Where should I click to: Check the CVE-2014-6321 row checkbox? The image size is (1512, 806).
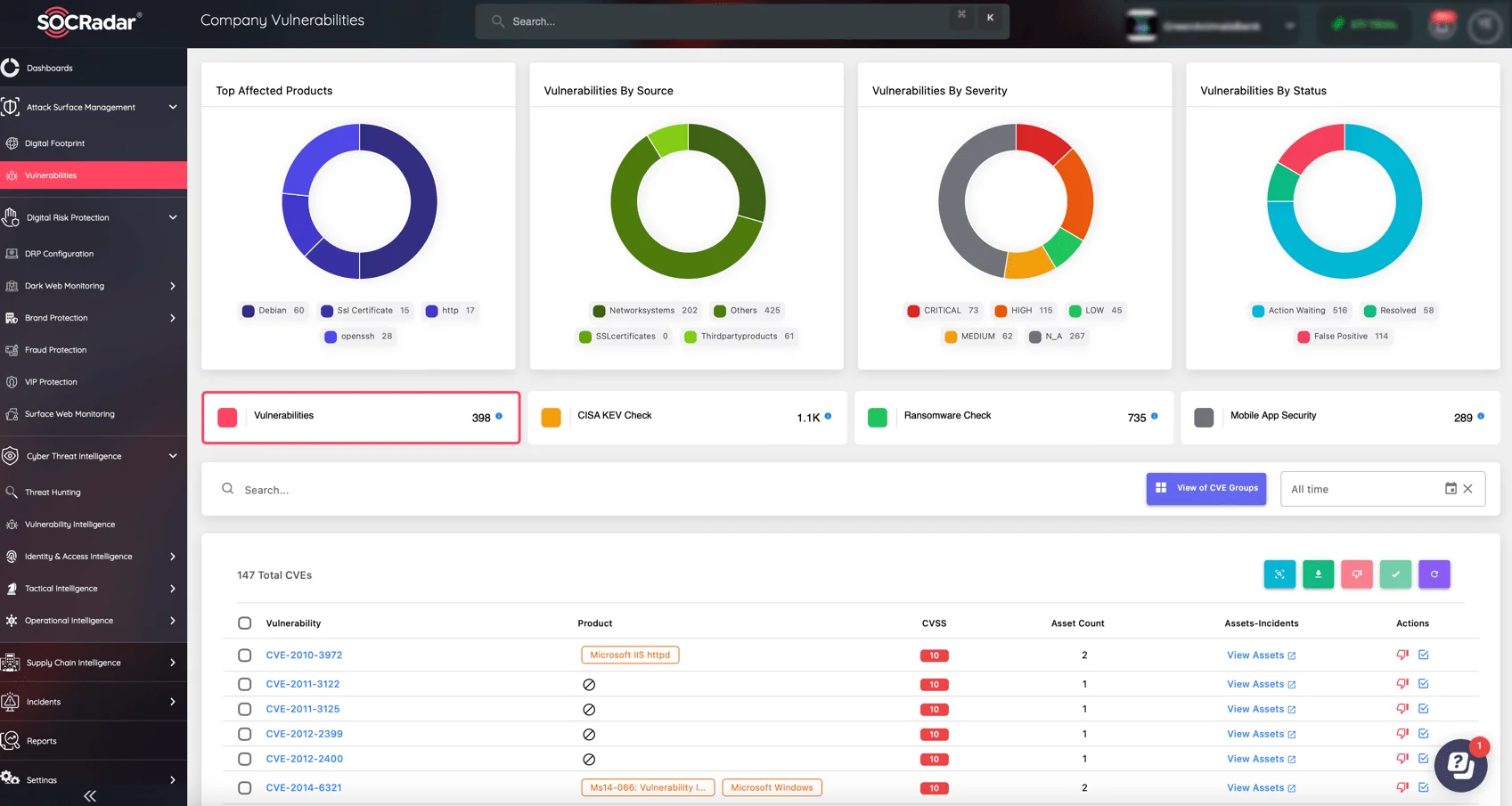(x=245, y=788)
